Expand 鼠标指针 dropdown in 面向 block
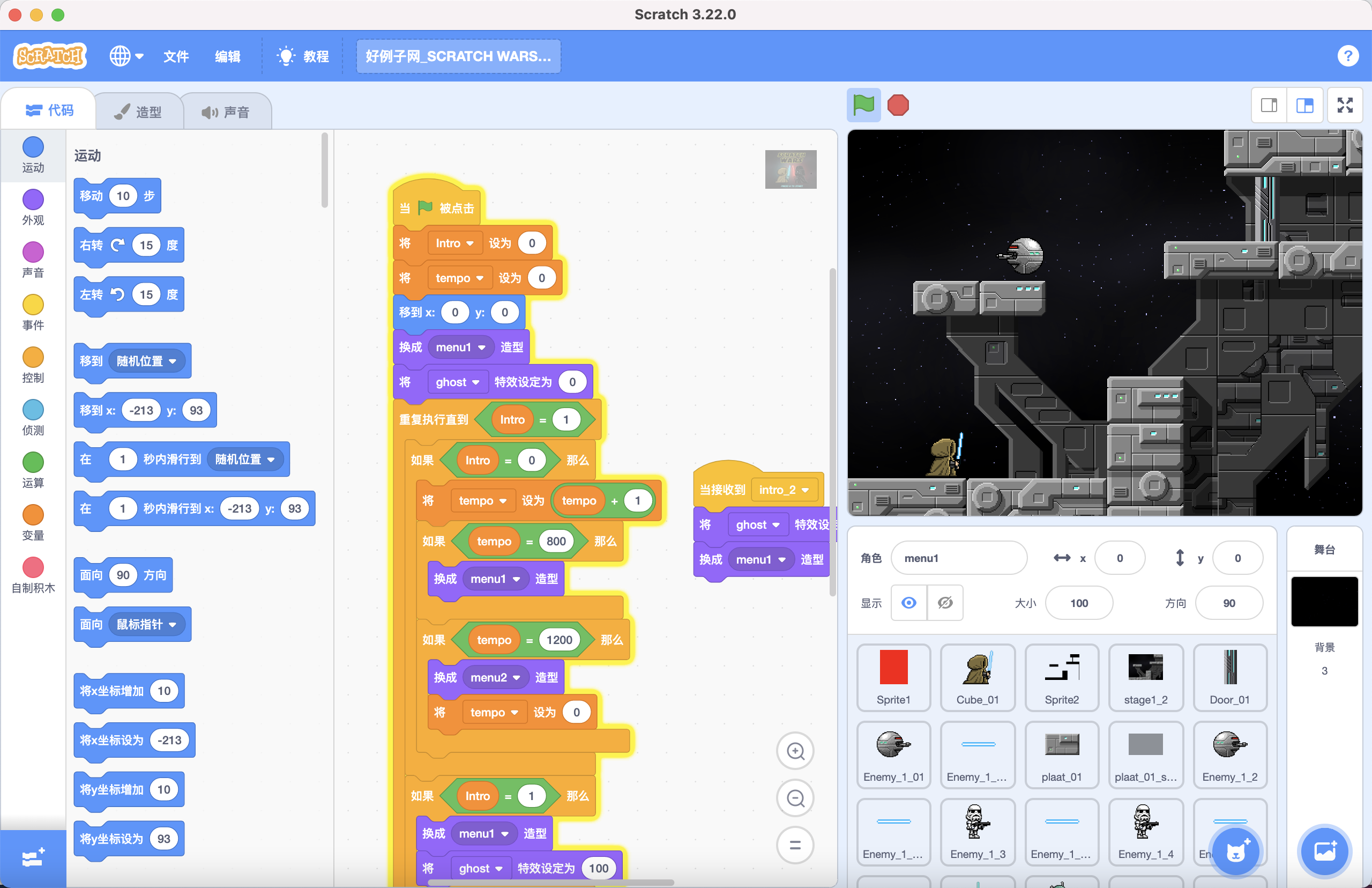The image size is (1372, 888). point(146,625)
